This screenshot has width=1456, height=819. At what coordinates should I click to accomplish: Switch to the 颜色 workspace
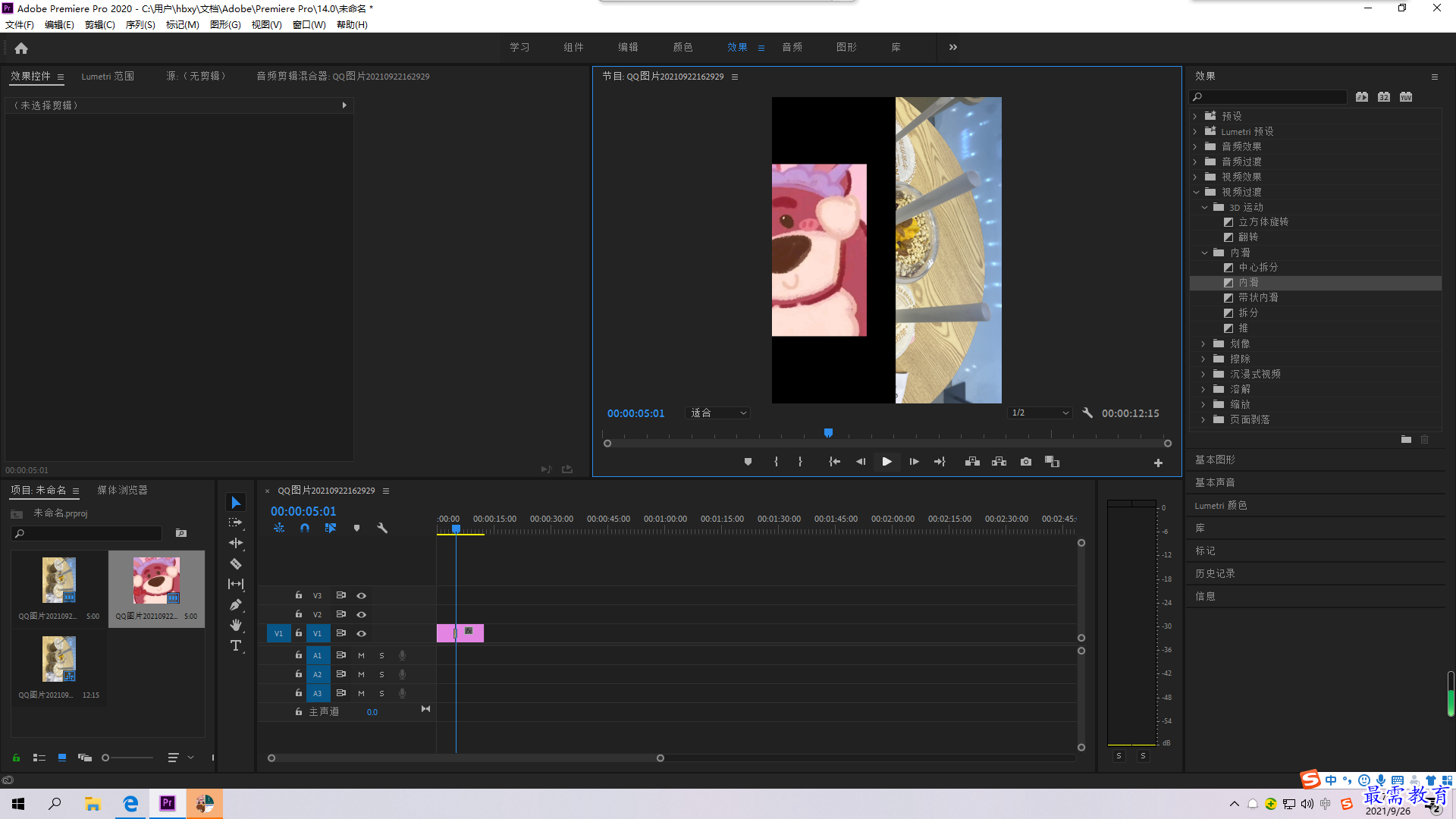pos(682,47)
